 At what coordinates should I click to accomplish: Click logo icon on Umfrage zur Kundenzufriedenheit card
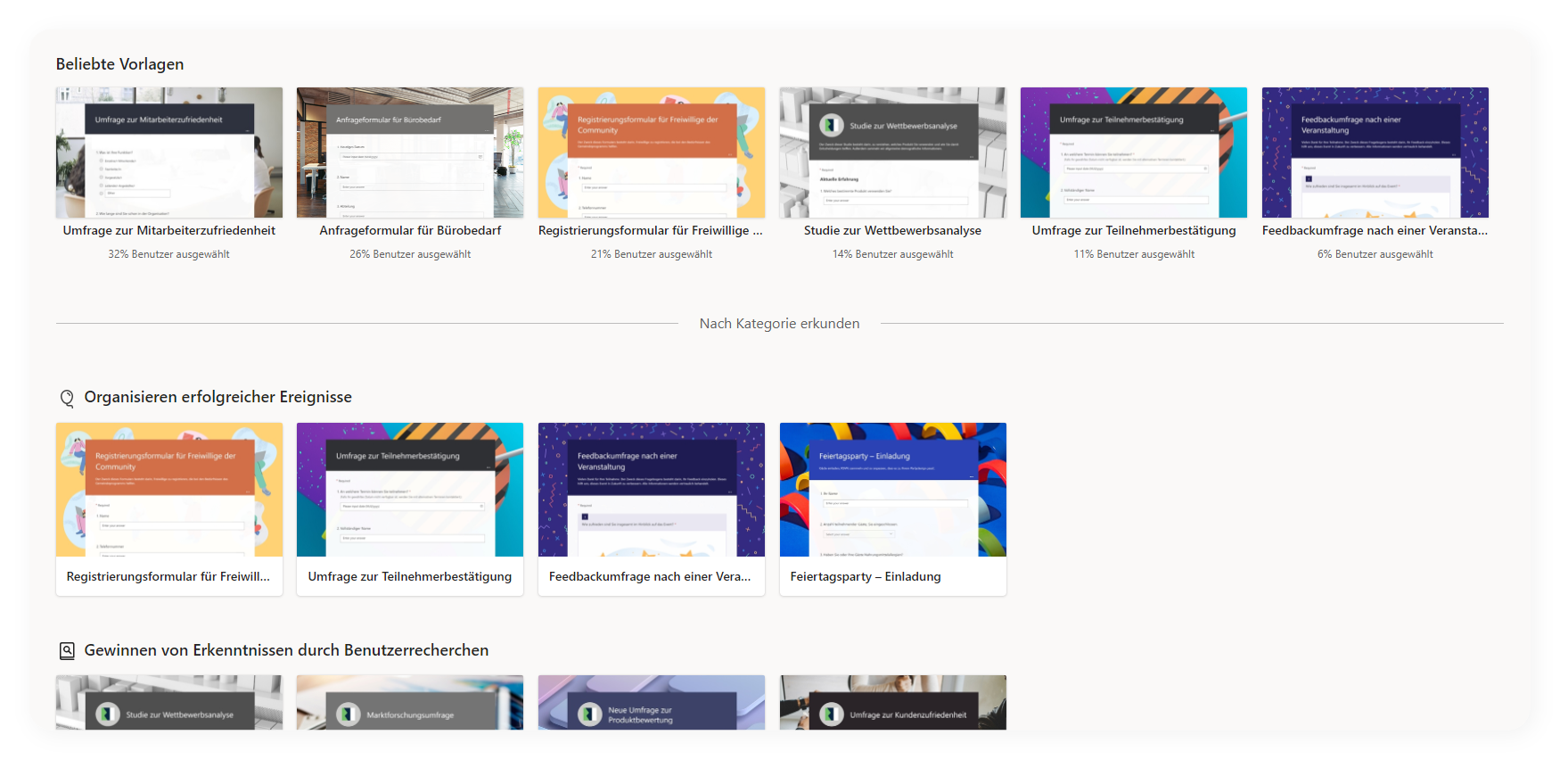coord(832,714)
